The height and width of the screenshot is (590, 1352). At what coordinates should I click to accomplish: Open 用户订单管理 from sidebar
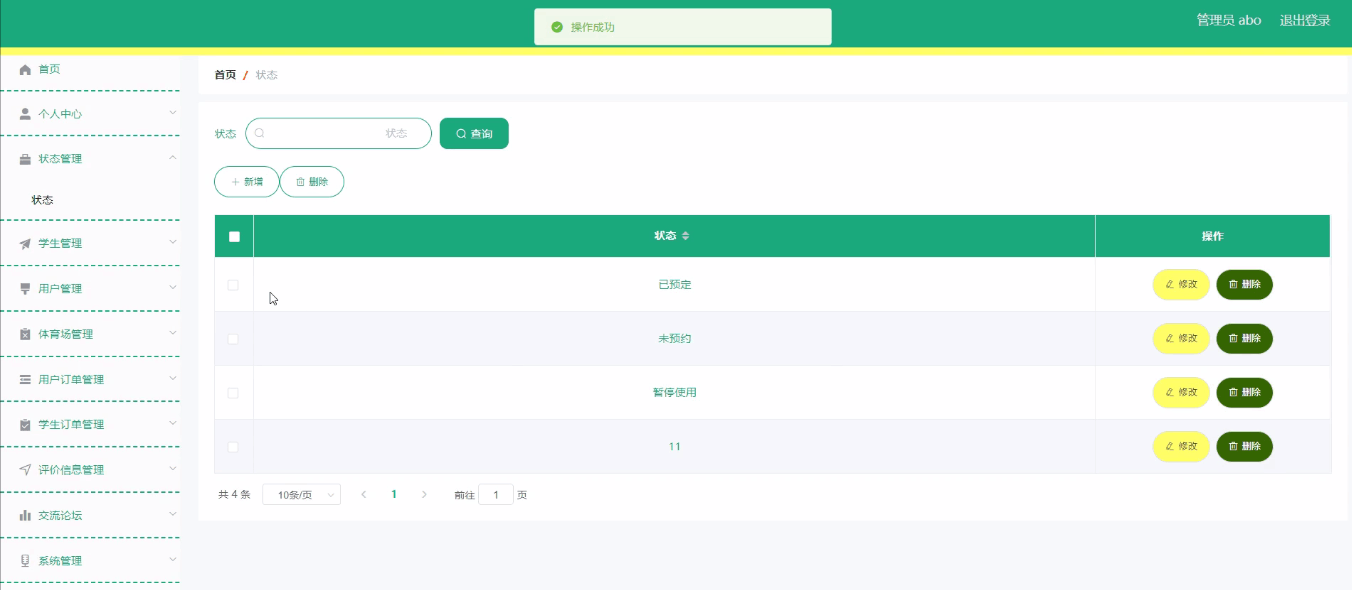pyautogui.click(x=91, y=378)
